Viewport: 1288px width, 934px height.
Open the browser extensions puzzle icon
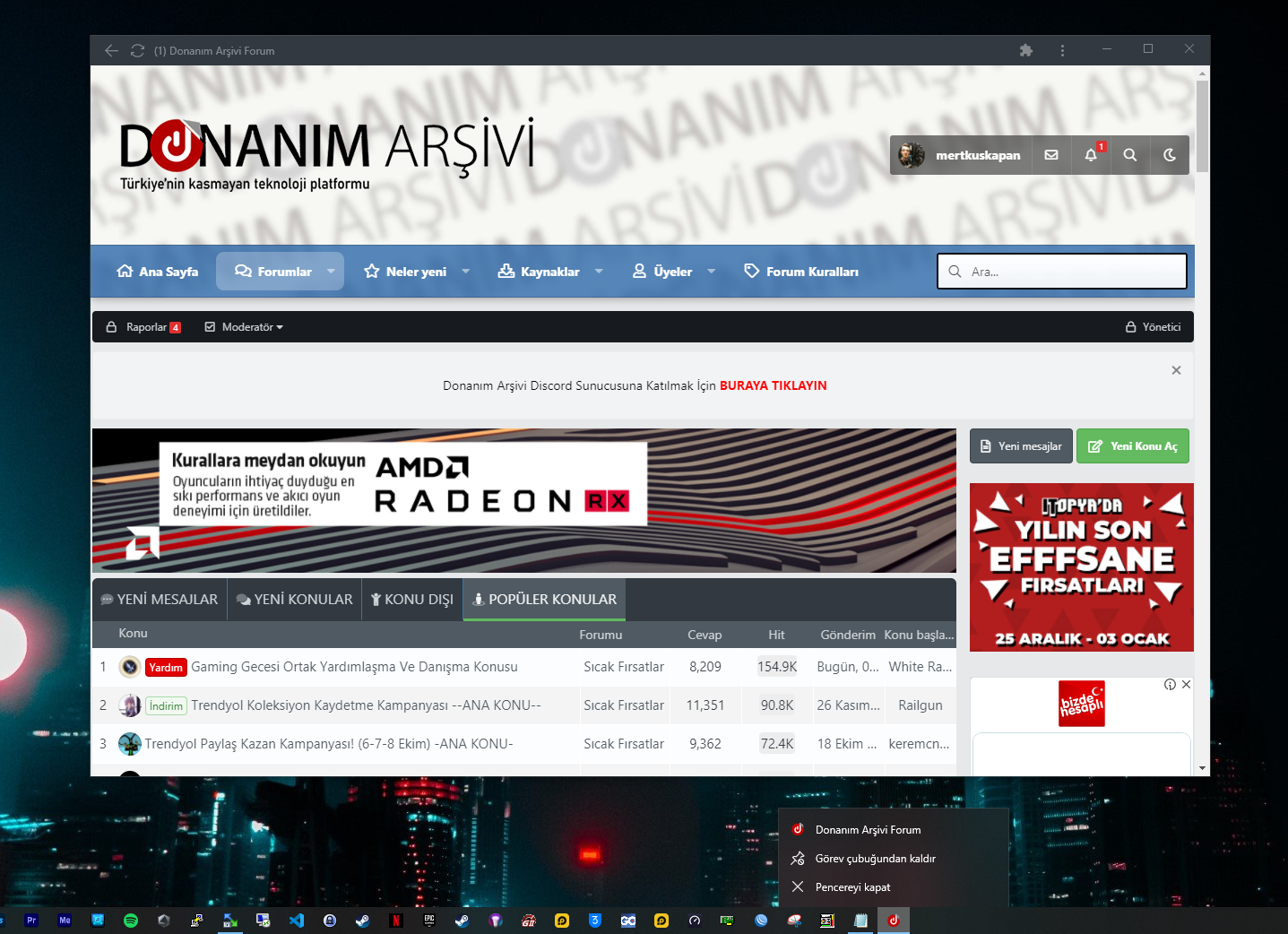pyautogui.click(x=1026, y=51)
